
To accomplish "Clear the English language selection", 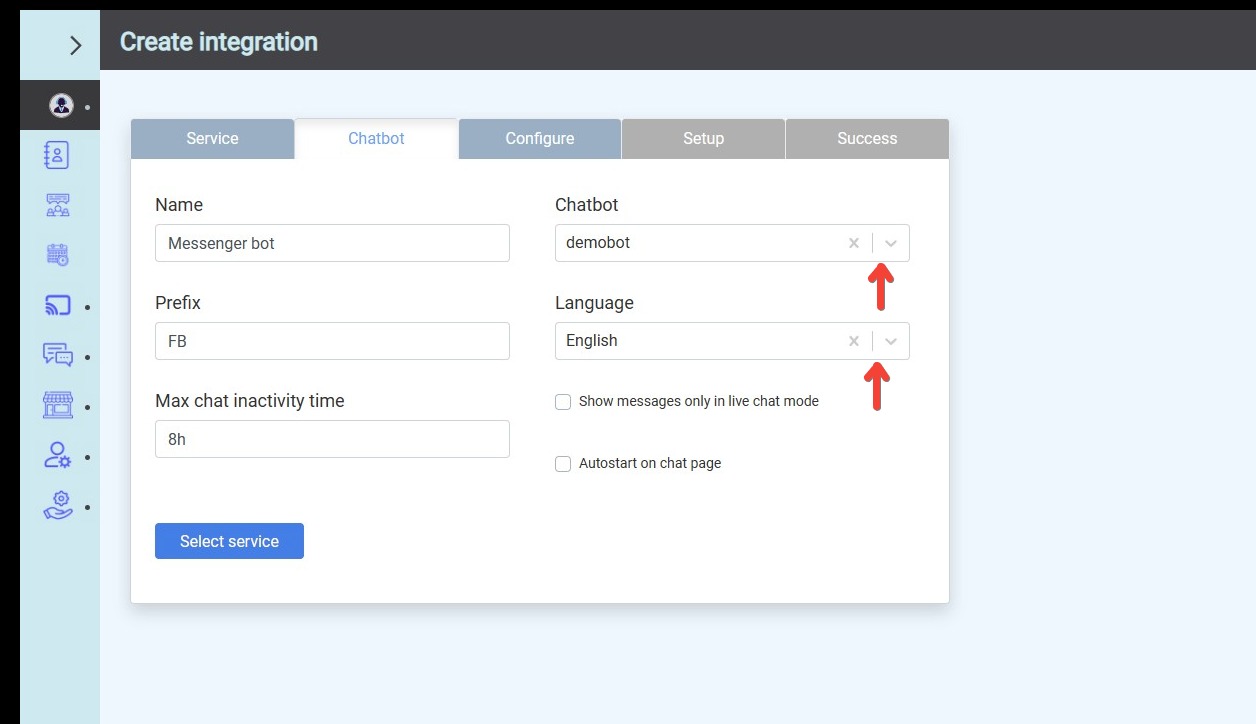I will [853, 341].
